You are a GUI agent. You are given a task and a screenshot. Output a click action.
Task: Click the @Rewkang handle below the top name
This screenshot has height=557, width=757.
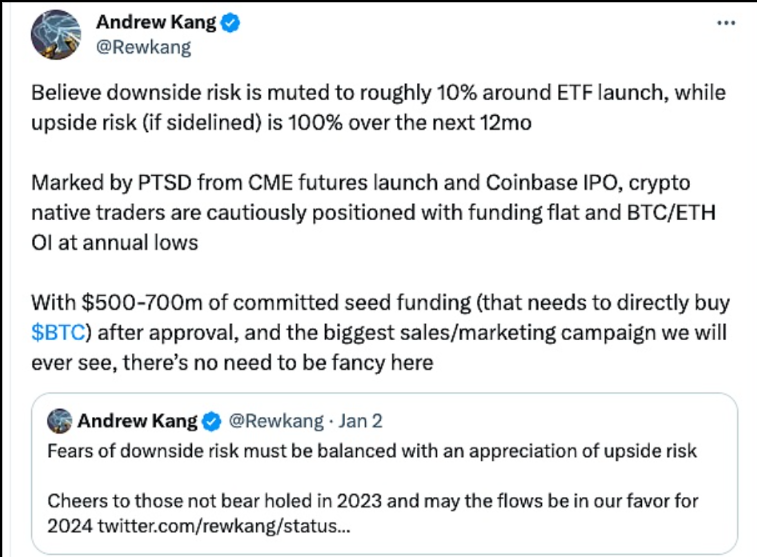coord(142,47)
